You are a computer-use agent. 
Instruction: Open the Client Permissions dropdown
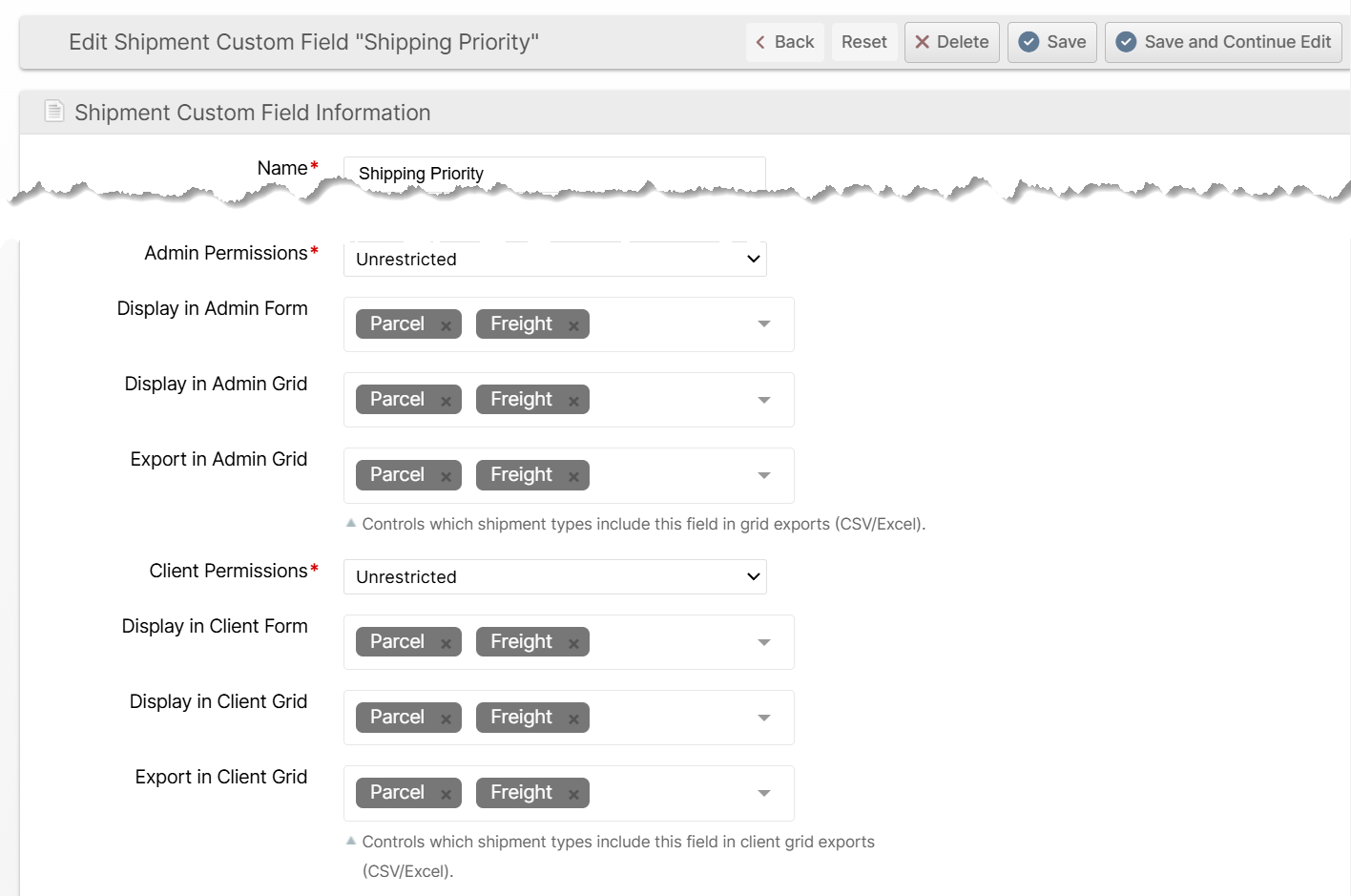click(554, 577)
